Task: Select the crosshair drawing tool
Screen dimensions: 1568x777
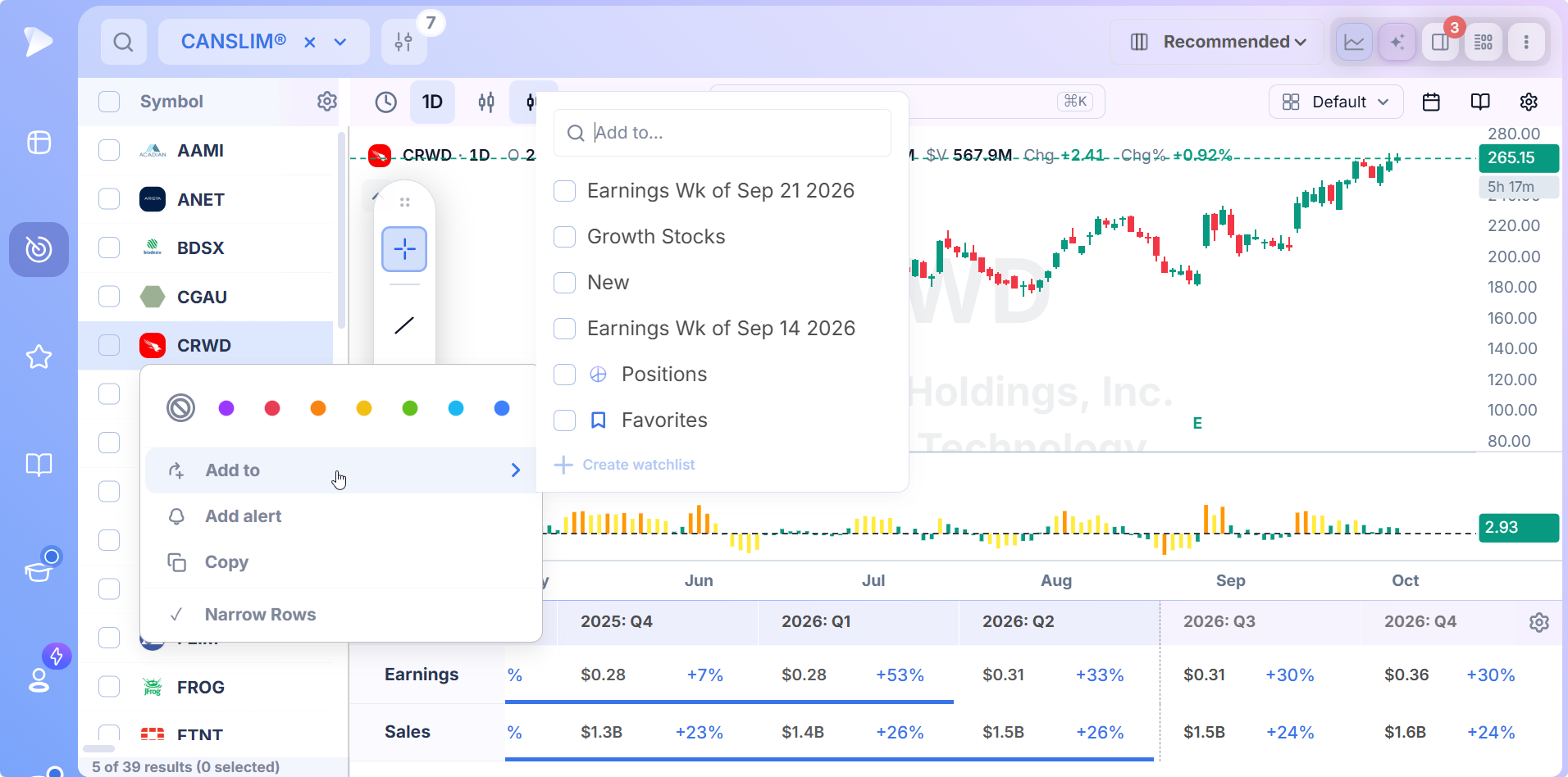Action: pos(404,249)
